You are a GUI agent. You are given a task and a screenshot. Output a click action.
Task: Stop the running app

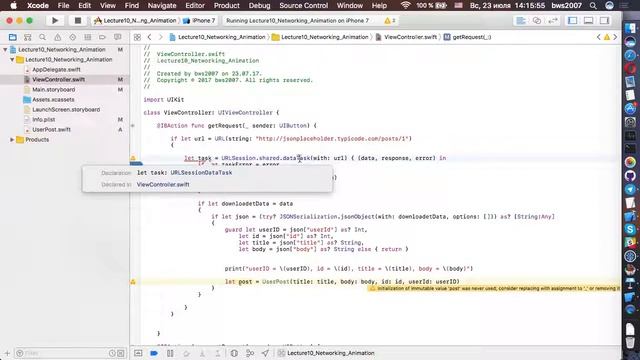(x=78, y=20)
